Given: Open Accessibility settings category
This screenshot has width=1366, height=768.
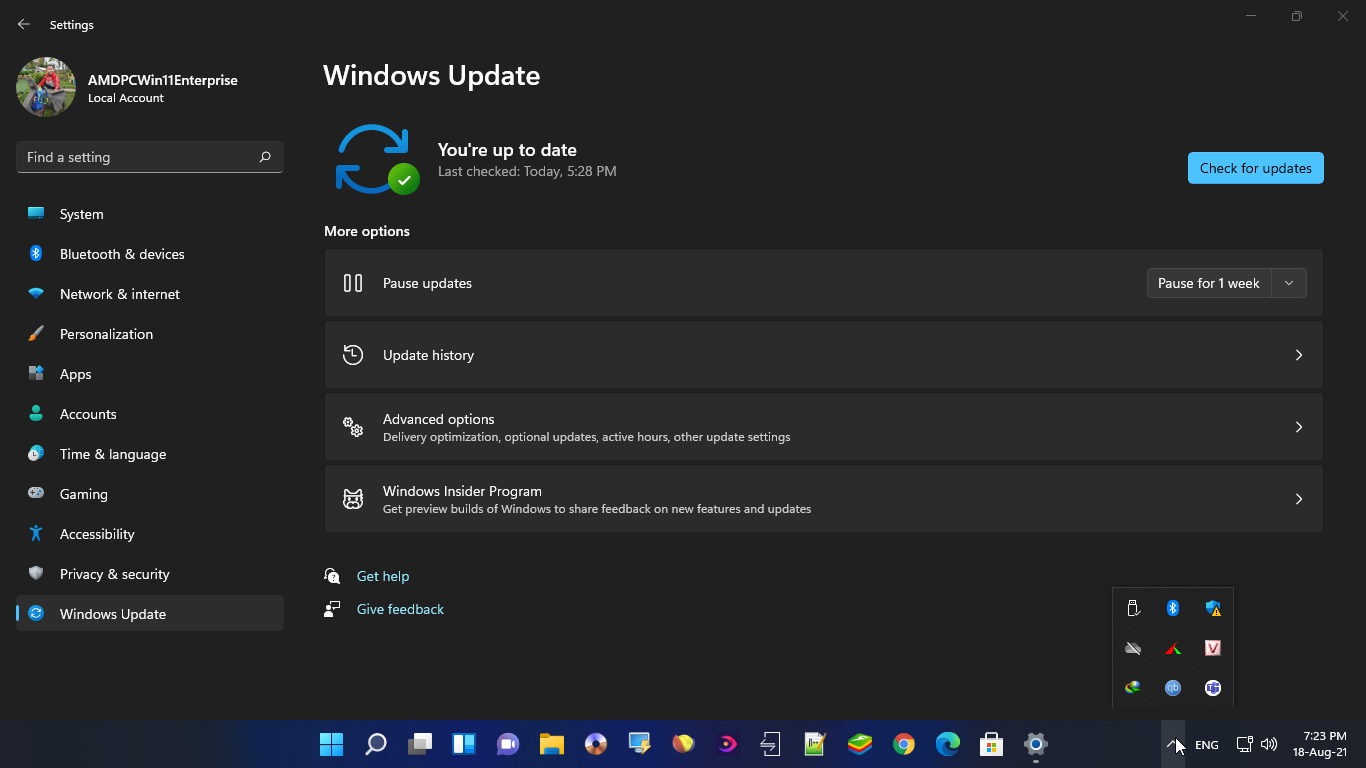Looking at the screenshot, I should click(150, 534).
